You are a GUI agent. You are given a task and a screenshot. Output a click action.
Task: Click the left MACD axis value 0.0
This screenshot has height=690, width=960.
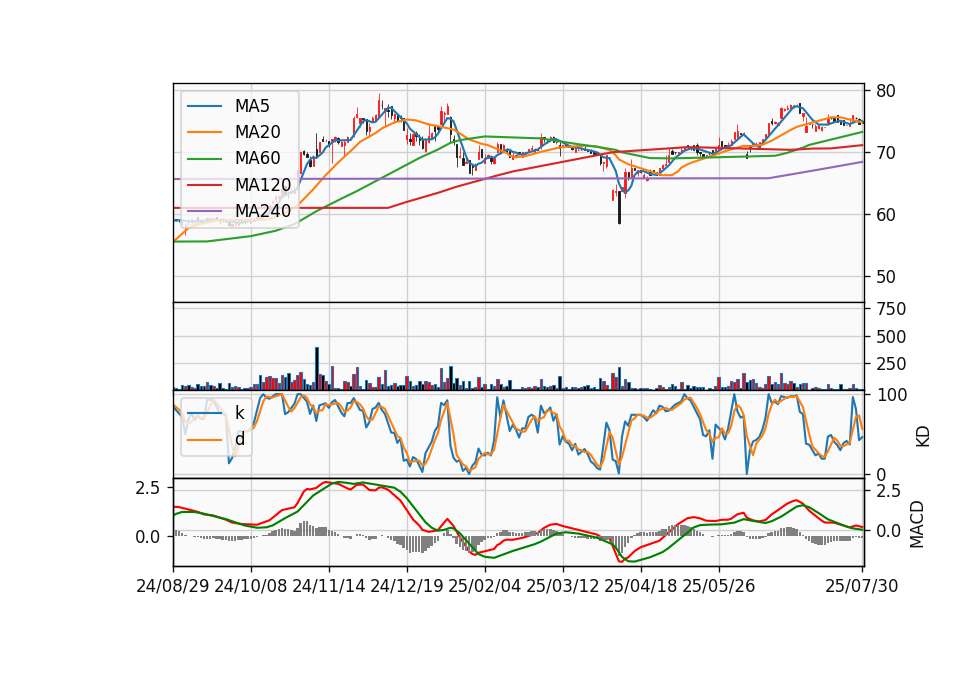148,538
